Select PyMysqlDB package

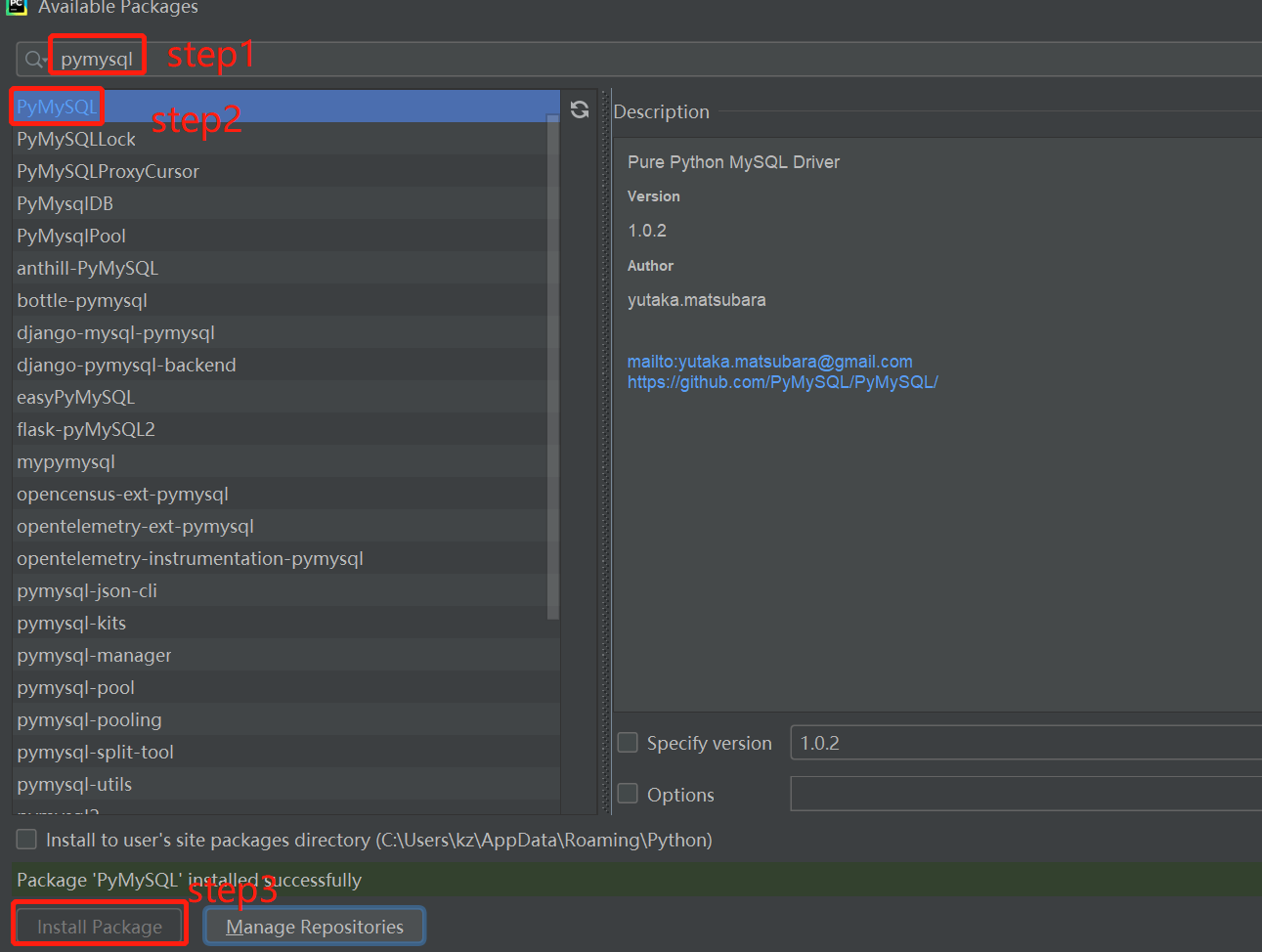[285, 203]
